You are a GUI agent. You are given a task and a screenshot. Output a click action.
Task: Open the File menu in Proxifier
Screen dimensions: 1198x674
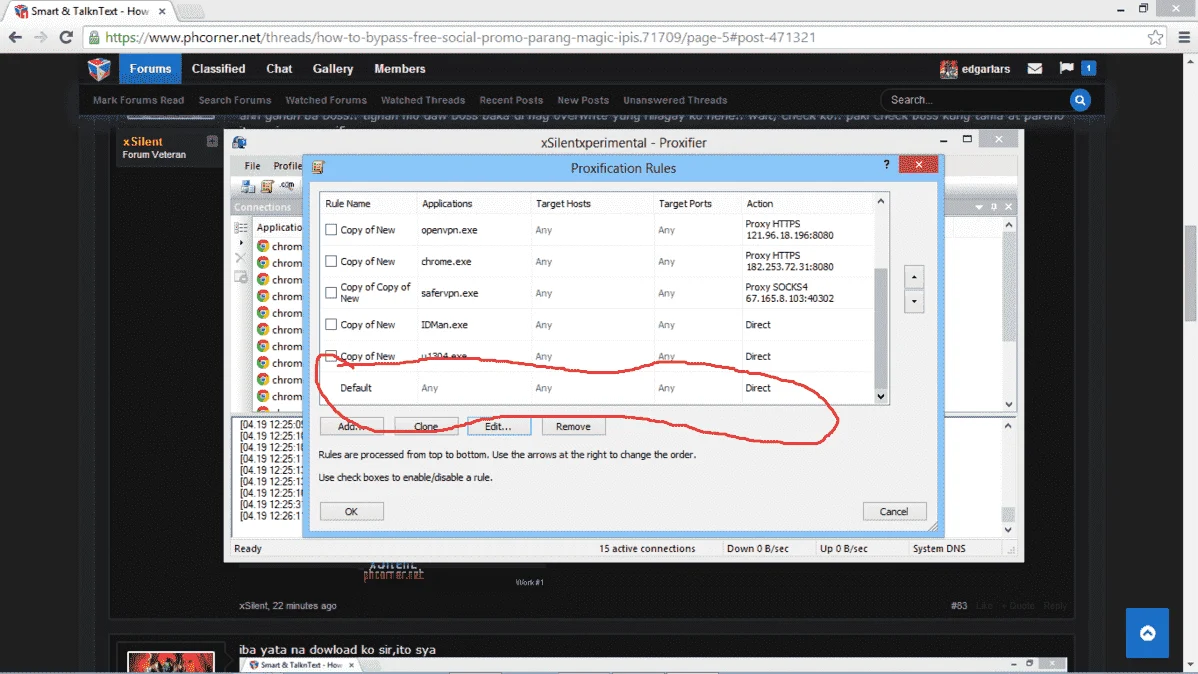pos(252,166)
